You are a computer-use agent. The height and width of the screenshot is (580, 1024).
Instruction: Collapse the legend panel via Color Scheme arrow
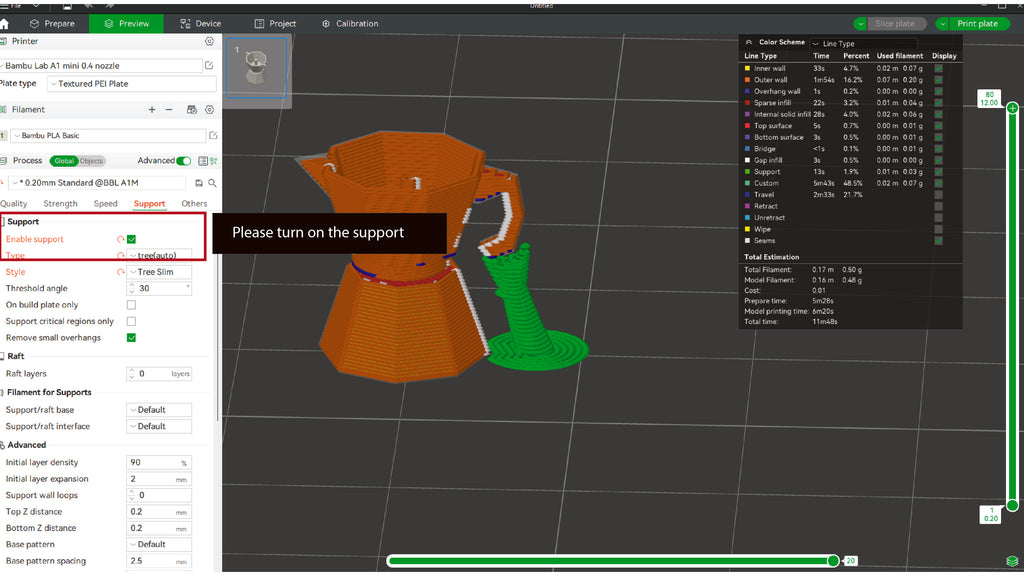click(748, 42)
